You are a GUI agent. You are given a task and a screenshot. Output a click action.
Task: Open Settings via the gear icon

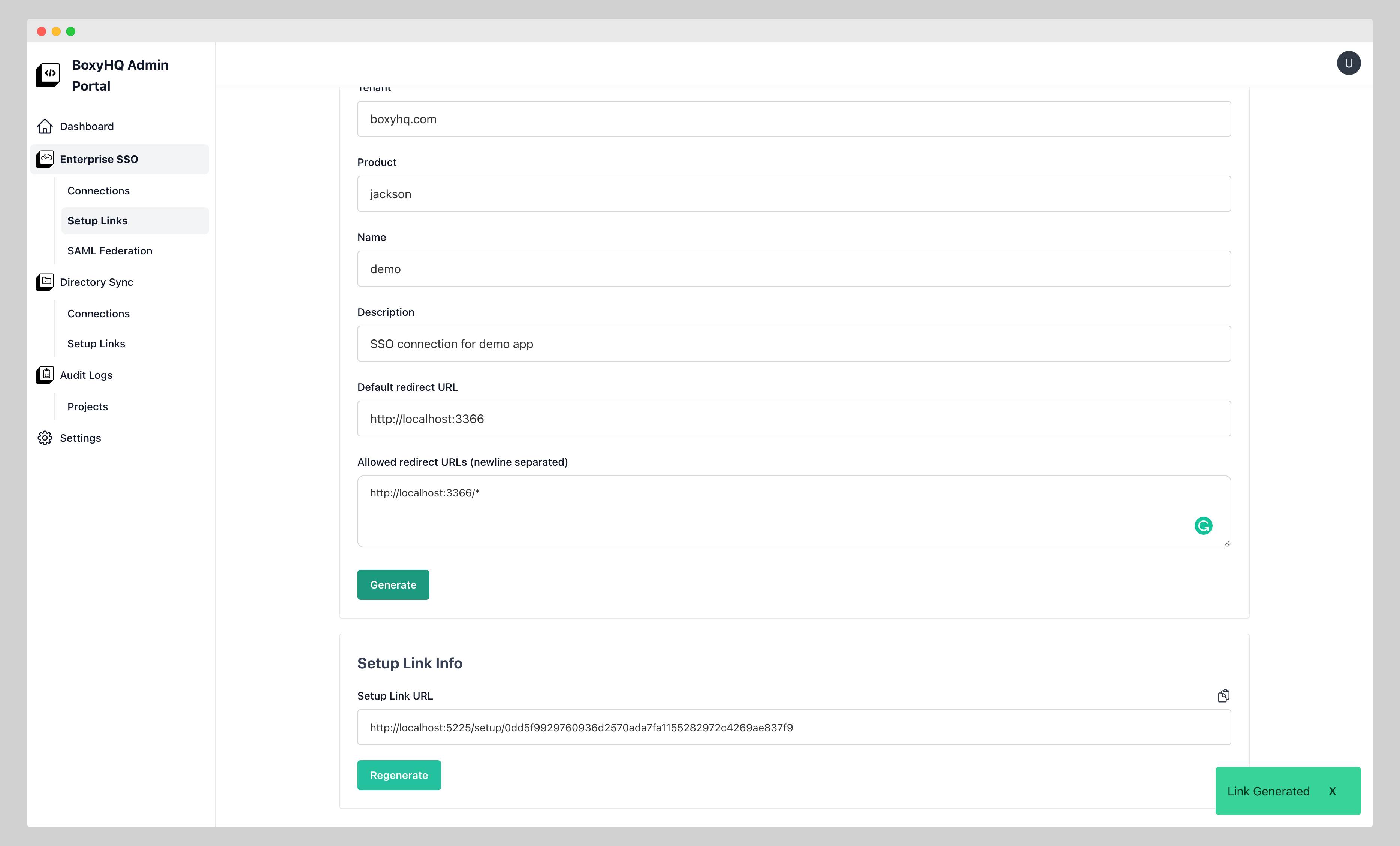(45, 438)
